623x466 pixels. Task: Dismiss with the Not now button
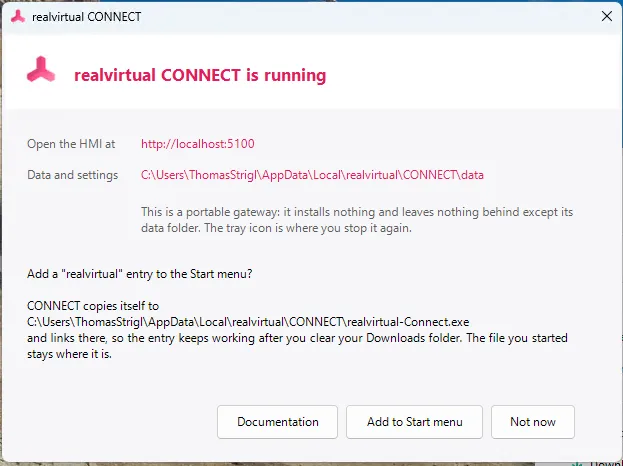click(533, 422)
